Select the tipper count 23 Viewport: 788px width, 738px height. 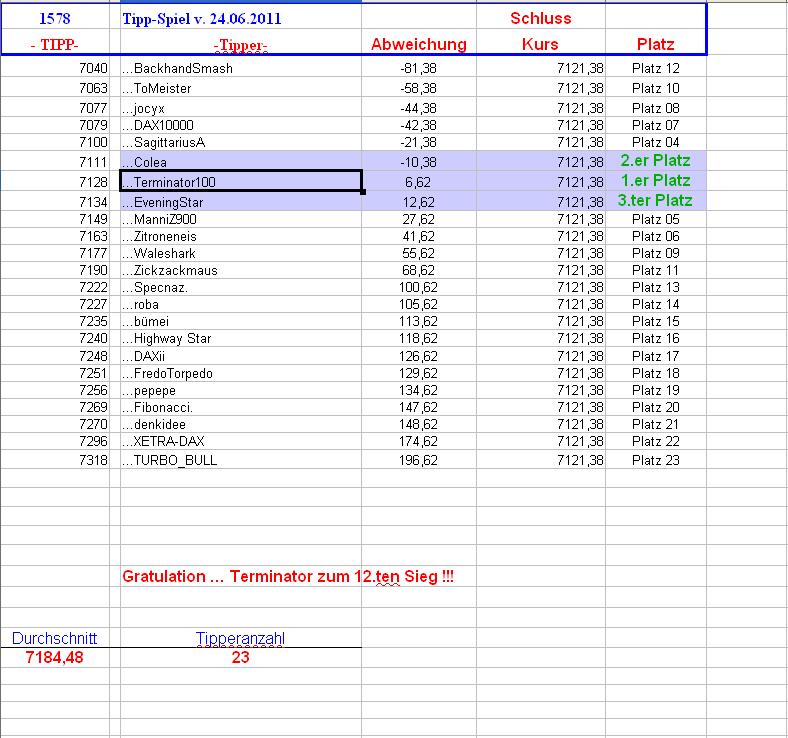(x=241, y=657)
